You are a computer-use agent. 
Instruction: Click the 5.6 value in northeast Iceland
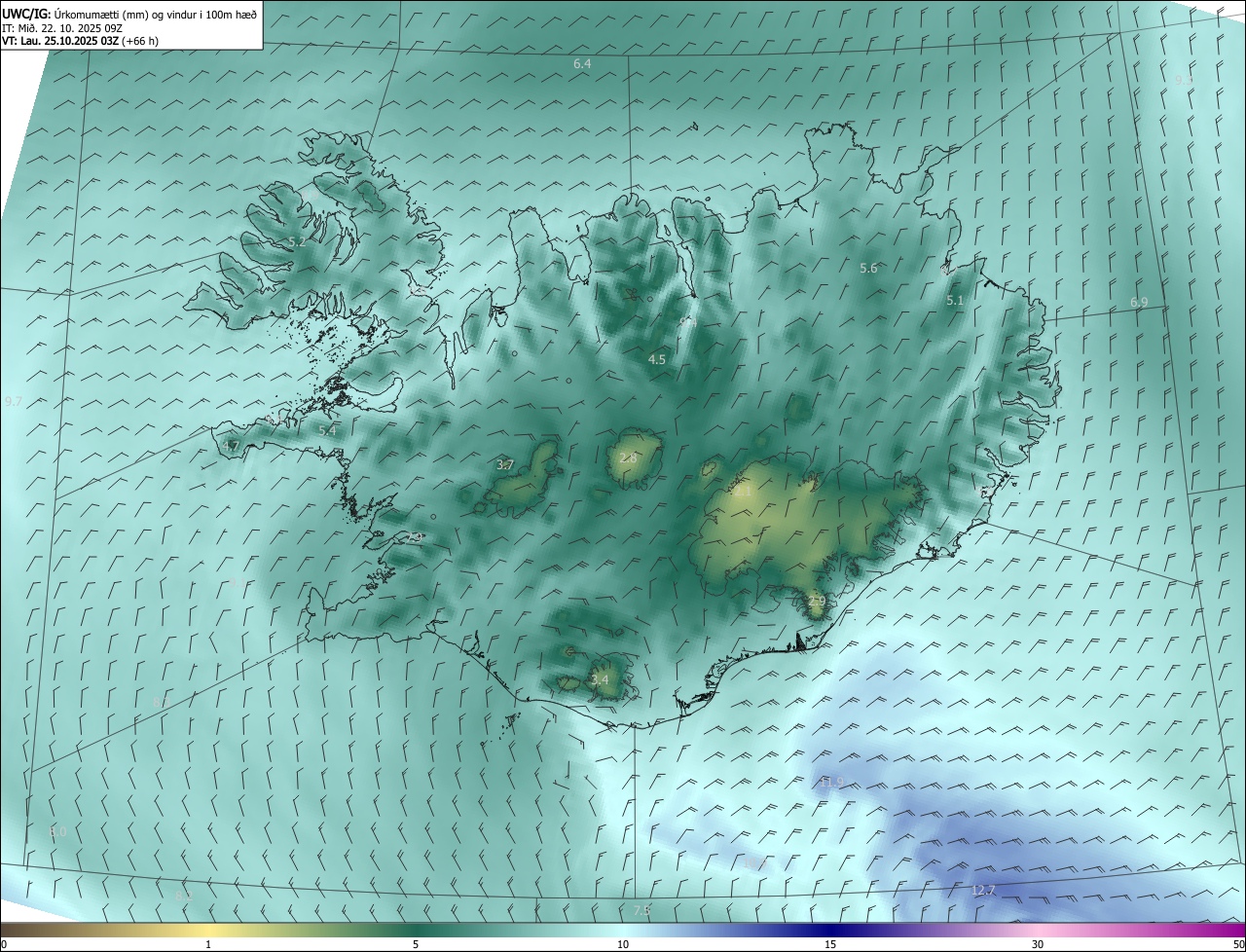pos(868,268)
